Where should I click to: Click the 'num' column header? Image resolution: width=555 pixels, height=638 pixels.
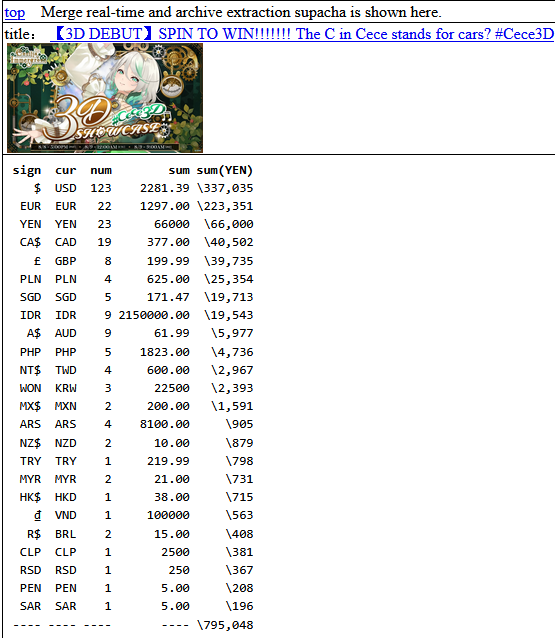coord(101,170)
